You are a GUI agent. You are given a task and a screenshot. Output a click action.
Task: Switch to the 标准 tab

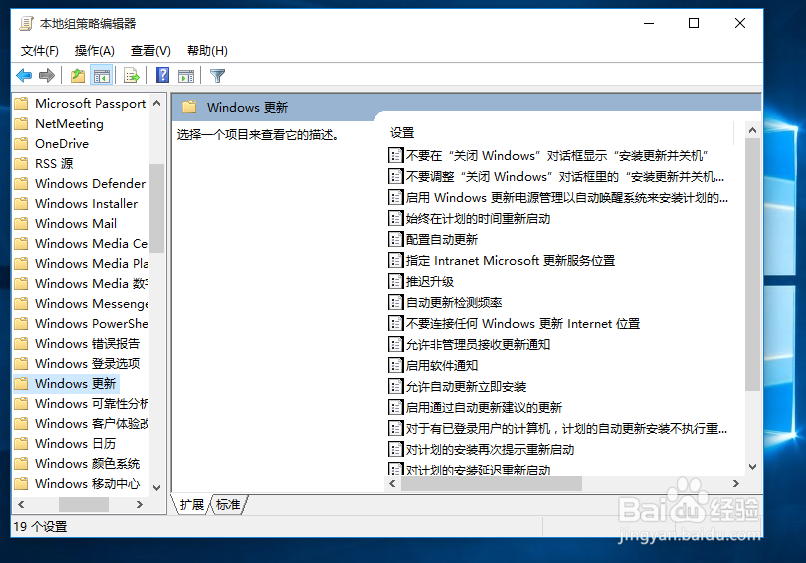[228, 504]
